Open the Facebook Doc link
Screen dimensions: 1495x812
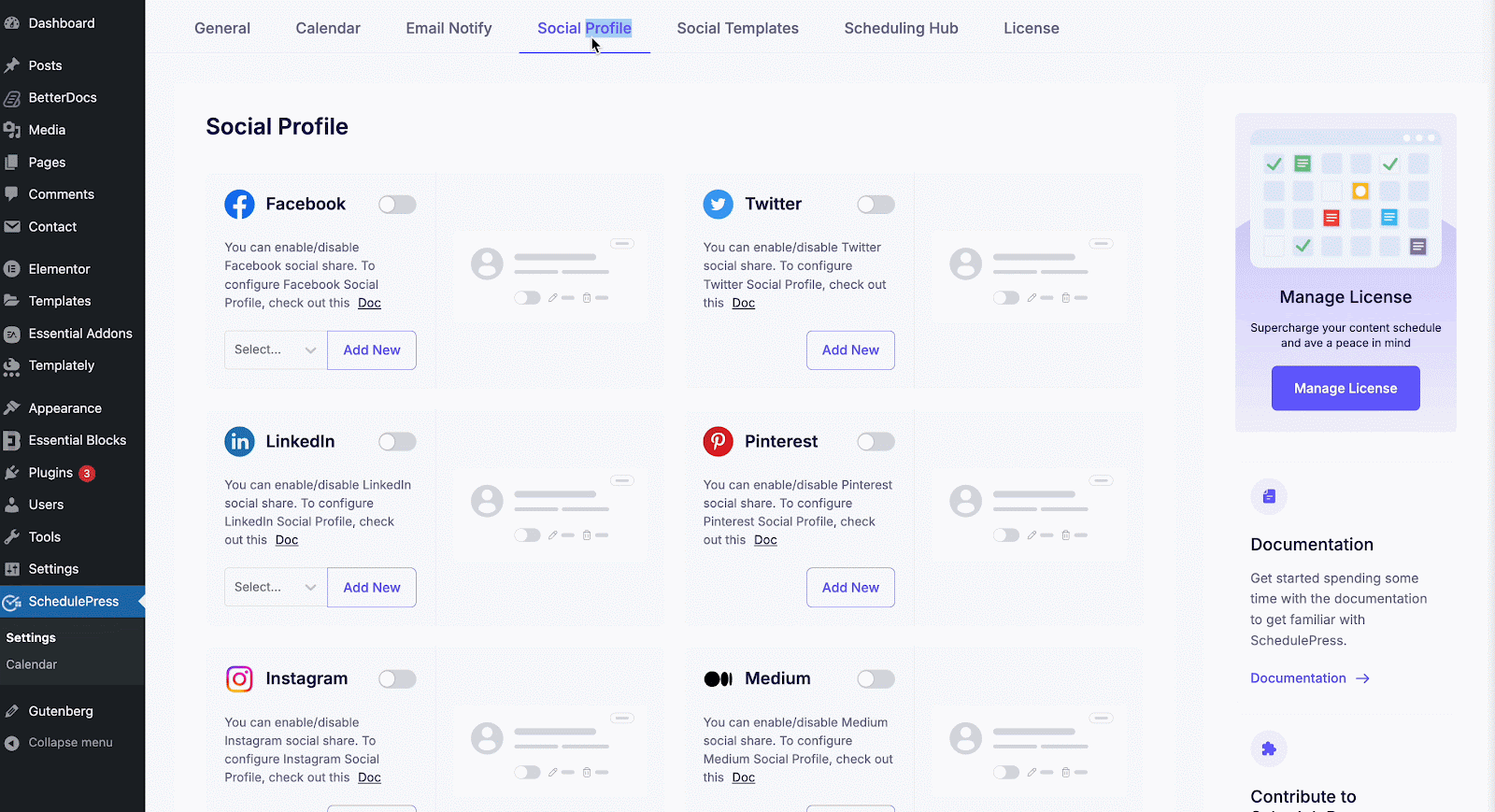(369, 303)
